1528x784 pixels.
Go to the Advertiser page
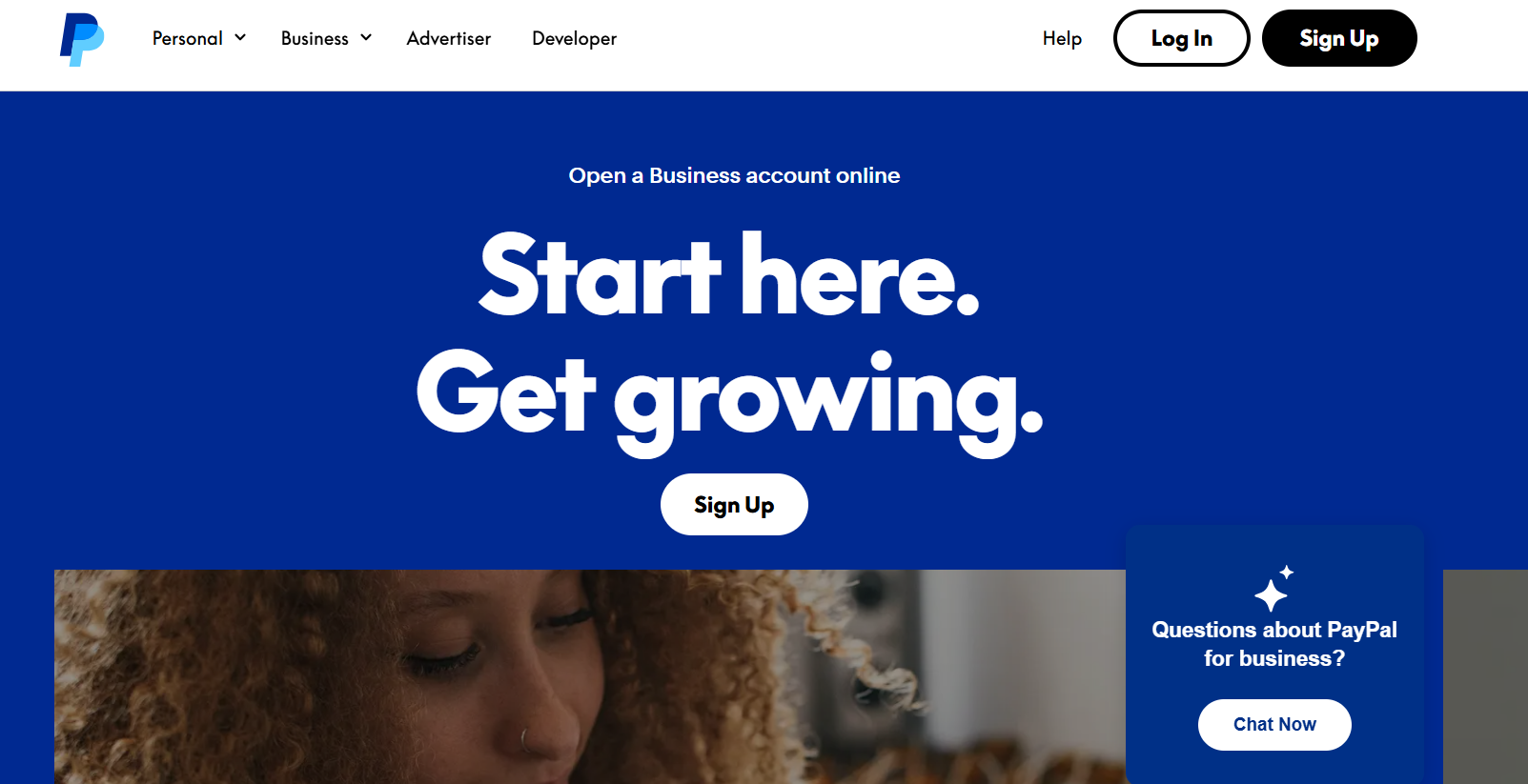pos(449,38)
